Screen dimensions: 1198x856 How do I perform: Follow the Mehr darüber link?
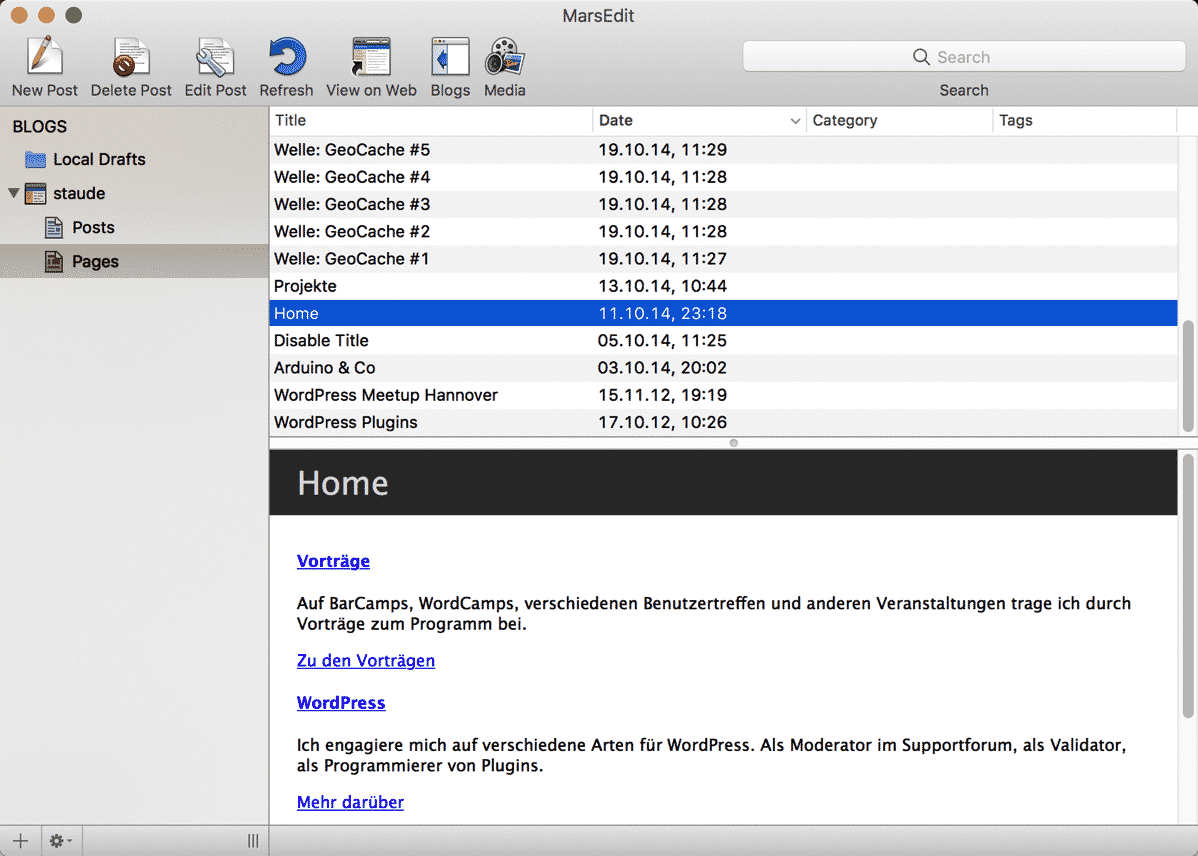tap(350, 802)
